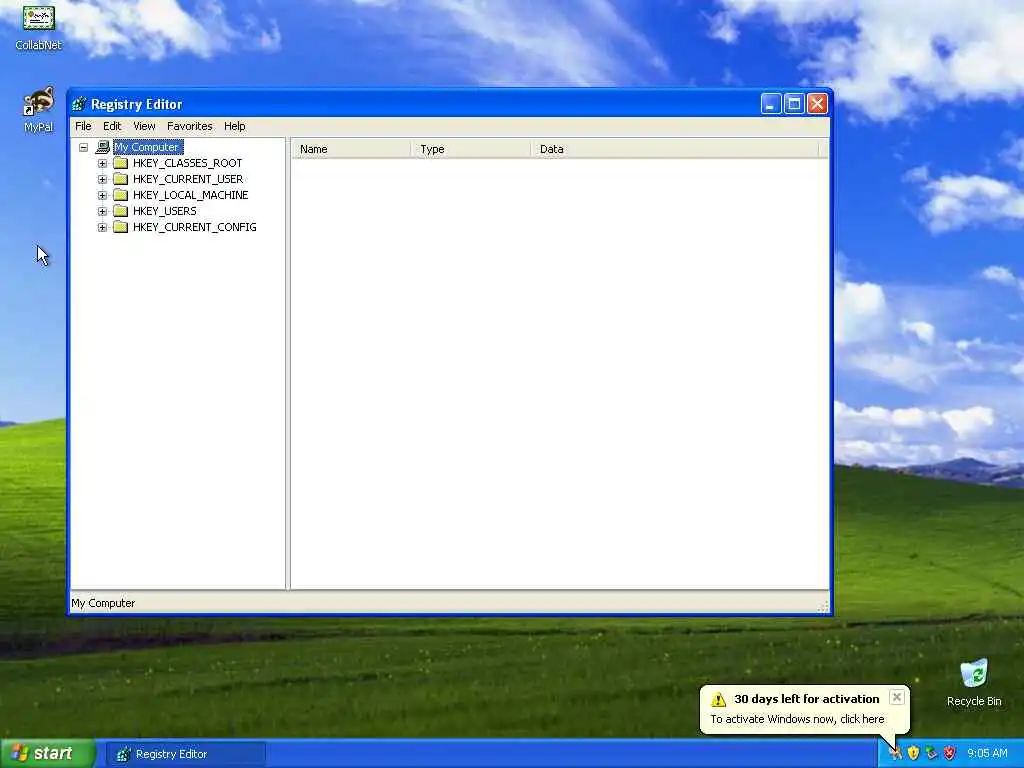This screenshot has width=1024, height=768.
Task: Click the HKEY_USERS folder icon
Action: coord(120,211)
